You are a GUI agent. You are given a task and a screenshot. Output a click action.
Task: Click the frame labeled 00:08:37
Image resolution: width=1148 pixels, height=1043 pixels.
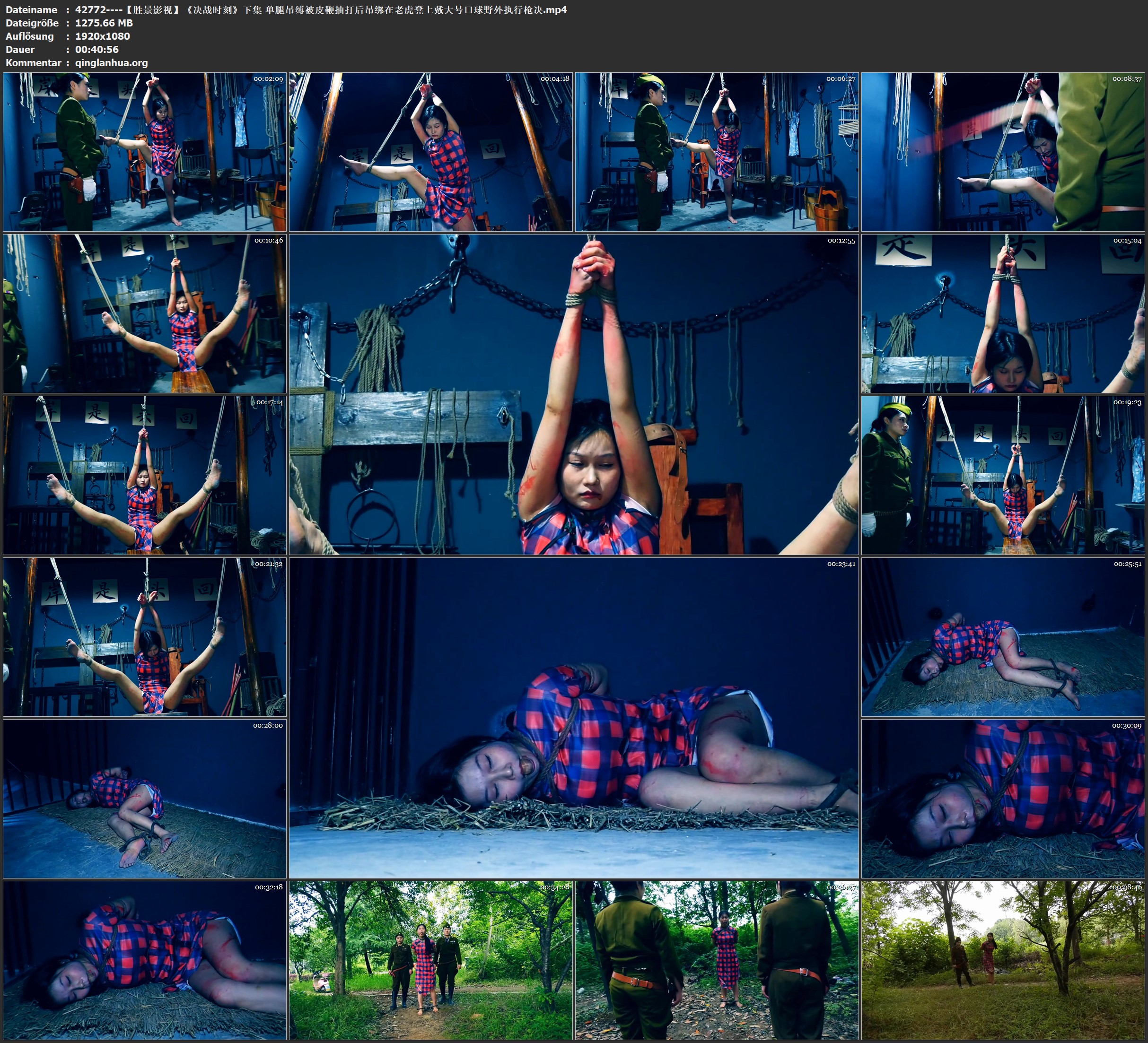pyautogui.click(x=1003, y=151)
